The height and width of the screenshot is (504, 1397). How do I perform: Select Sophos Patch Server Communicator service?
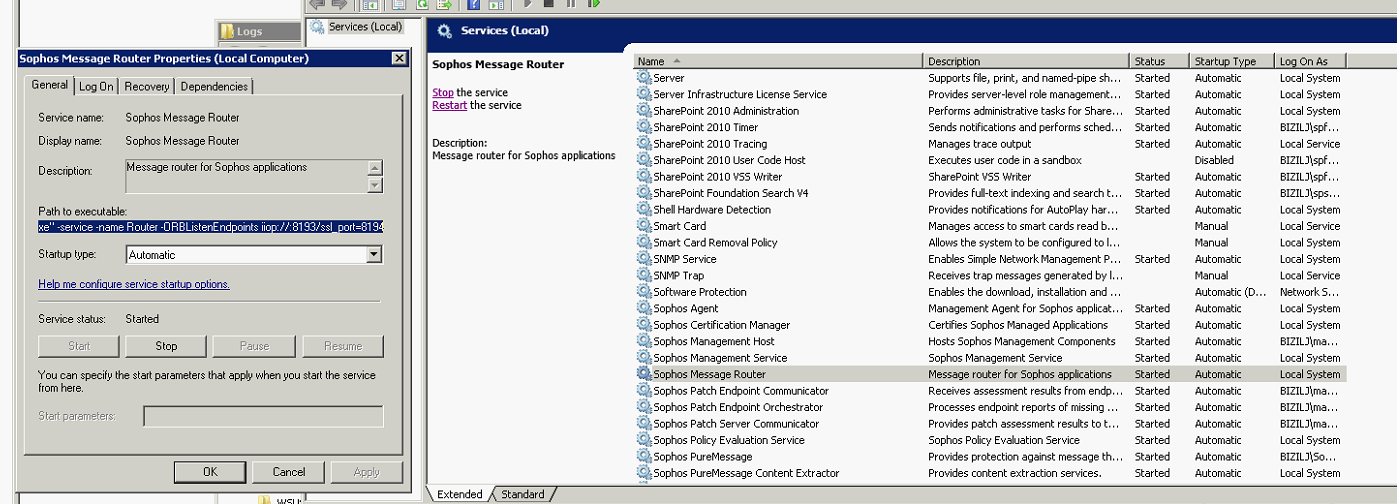coord(991,424)
